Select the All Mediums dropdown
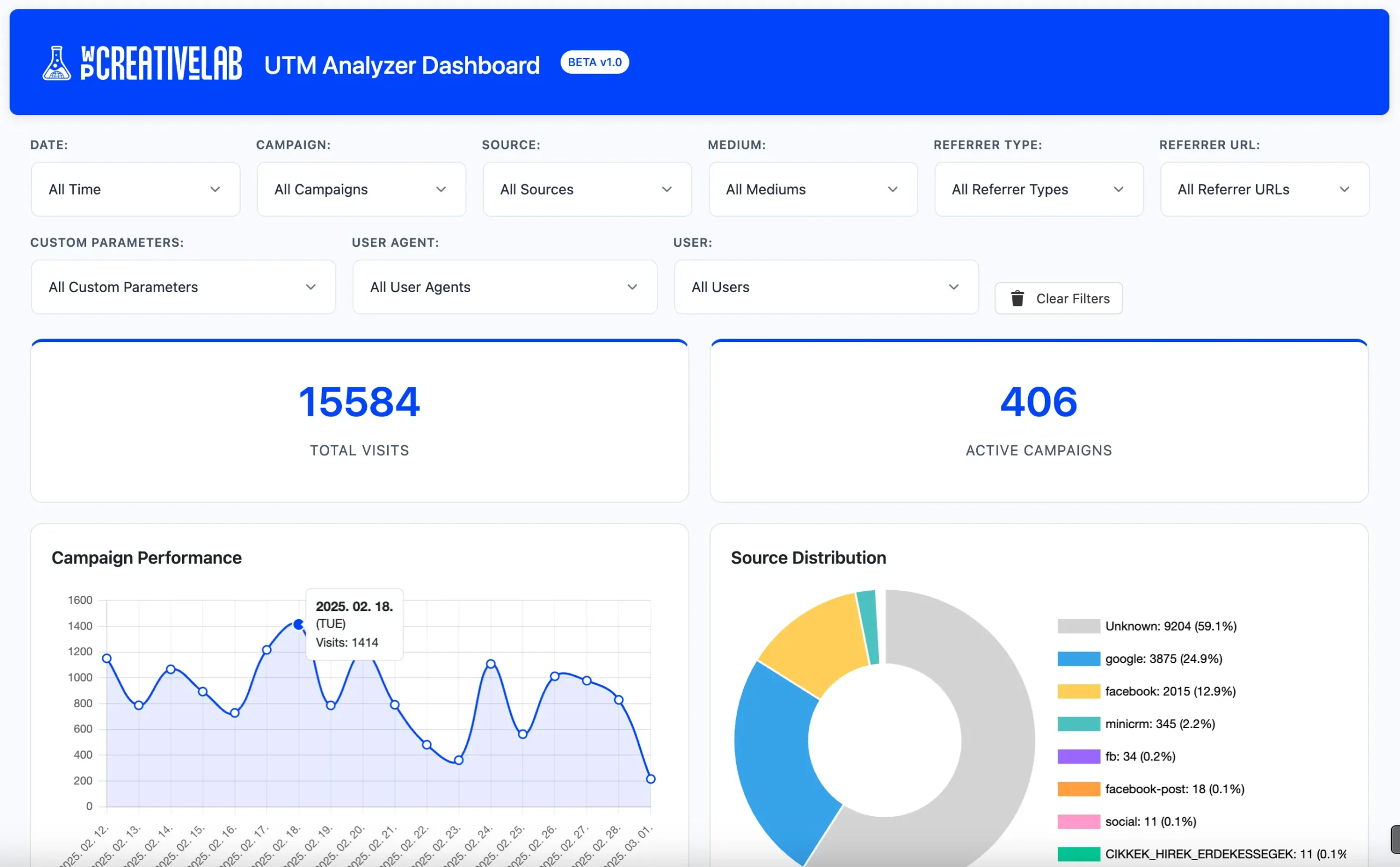Screen dimensions: 1400x867 point(813,189)
